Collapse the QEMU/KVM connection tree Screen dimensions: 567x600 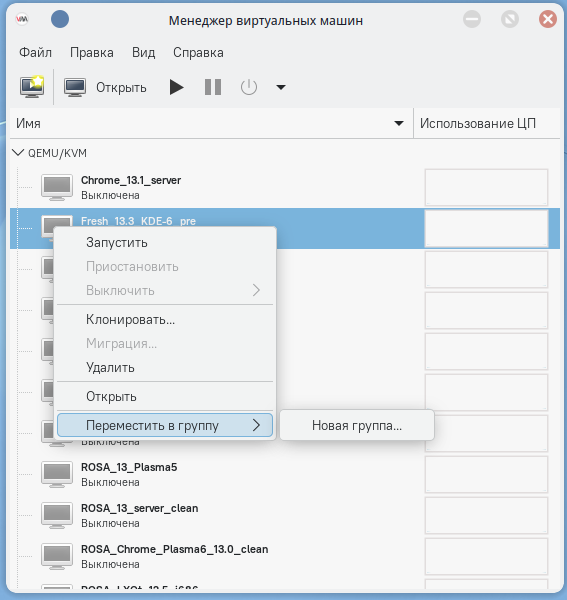[x=18, y=153]
